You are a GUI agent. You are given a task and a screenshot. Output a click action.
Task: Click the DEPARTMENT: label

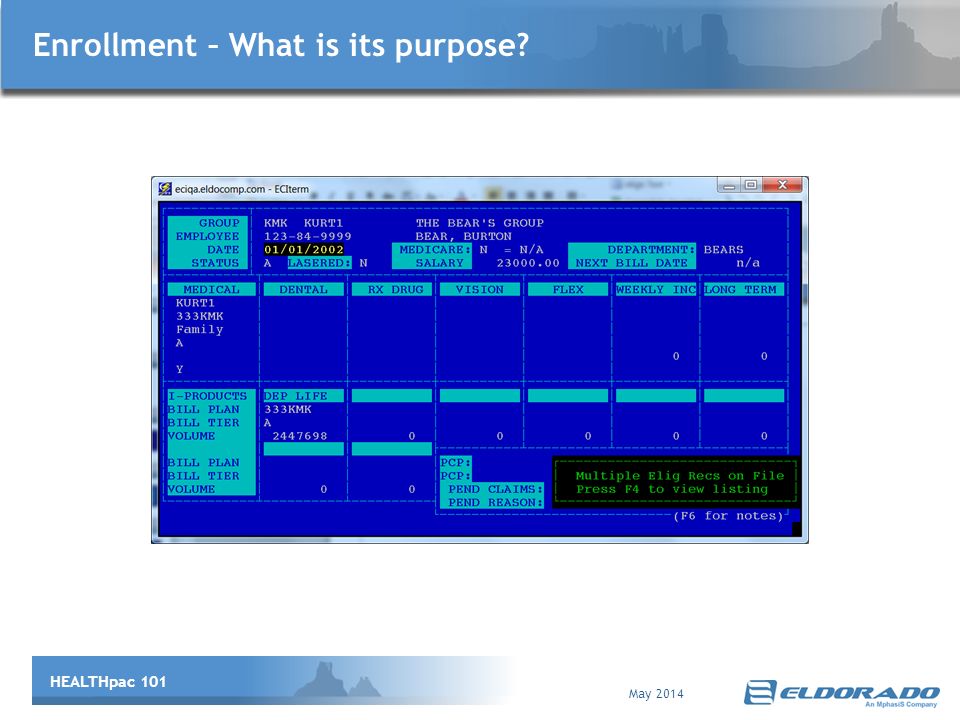(651, 250)
